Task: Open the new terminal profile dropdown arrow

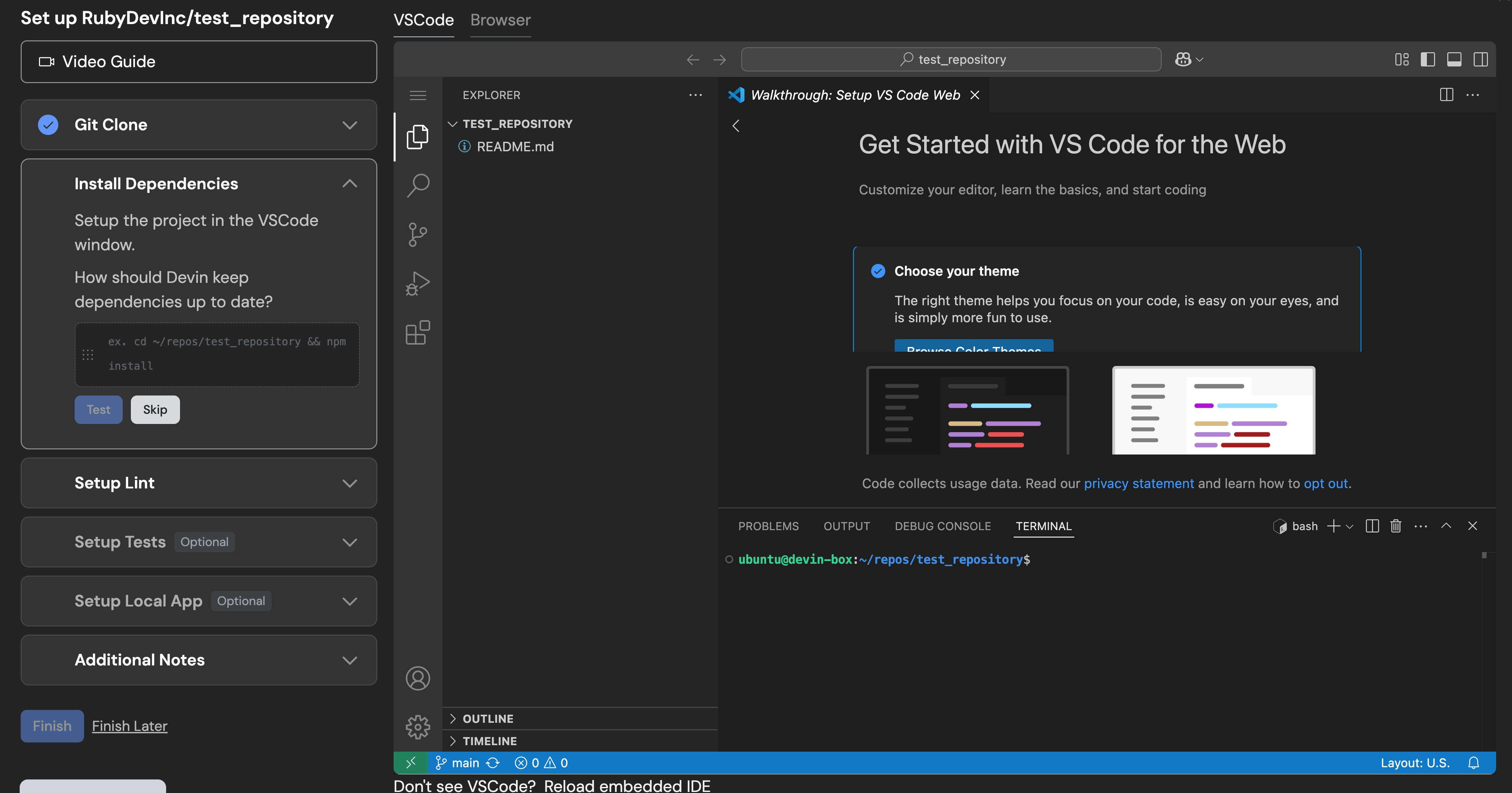Action: [x=1349, y=527]
